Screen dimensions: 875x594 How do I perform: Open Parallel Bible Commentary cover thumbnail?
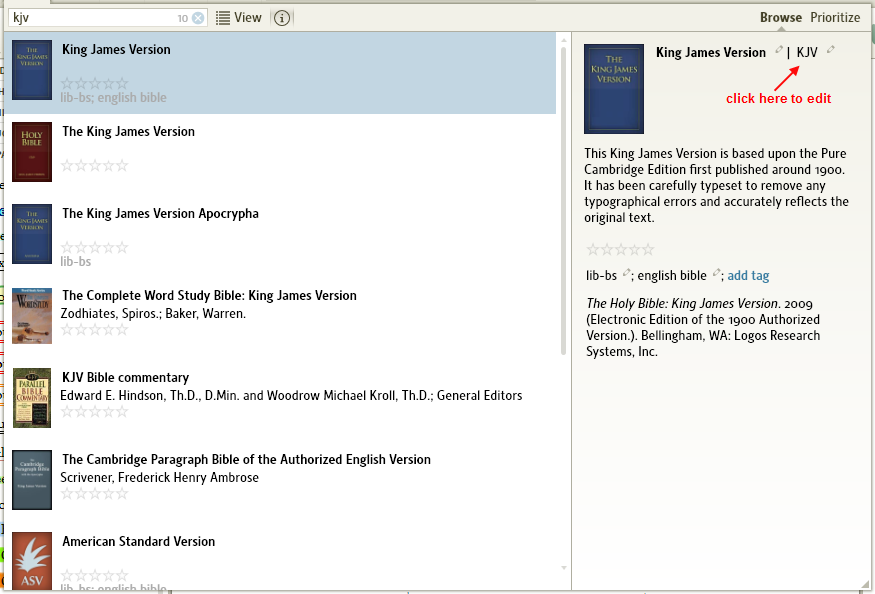32,398
